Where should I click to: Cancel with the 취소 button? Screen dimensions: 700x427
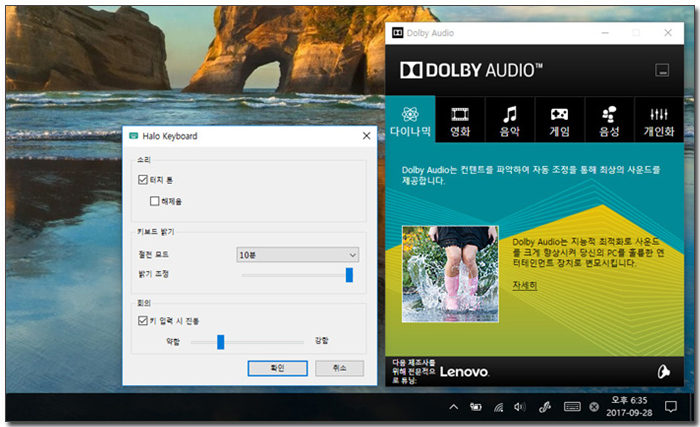(x=339, y=368)
